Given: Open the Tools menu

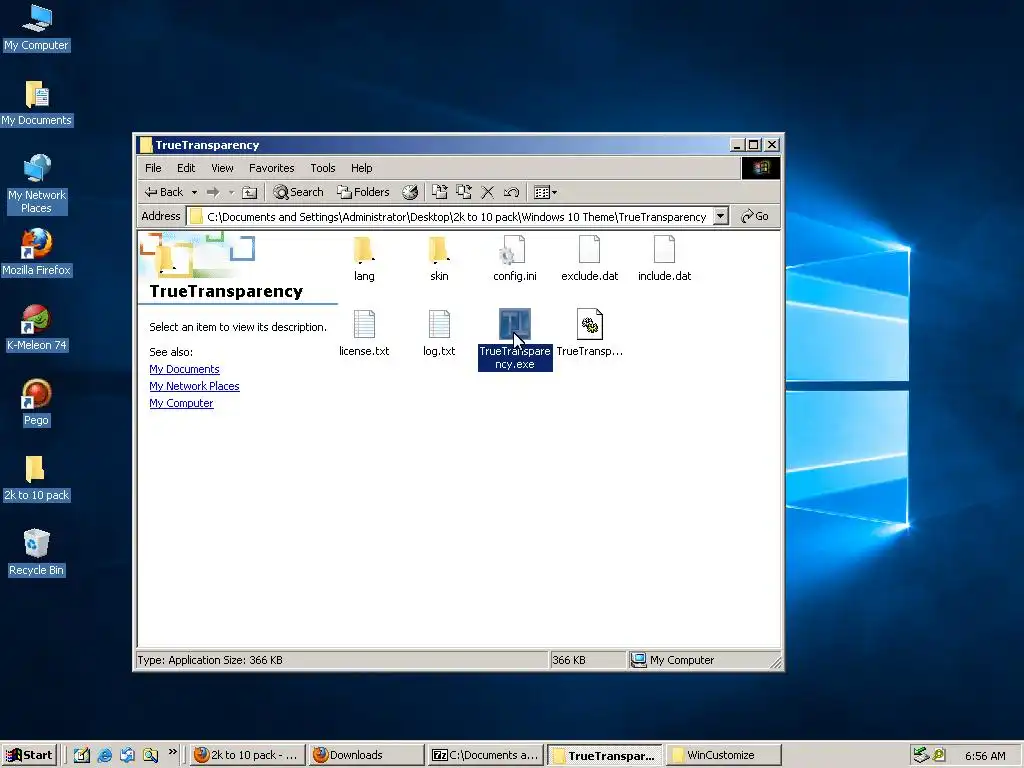Looking at the screenshot, I should [323, 168].
